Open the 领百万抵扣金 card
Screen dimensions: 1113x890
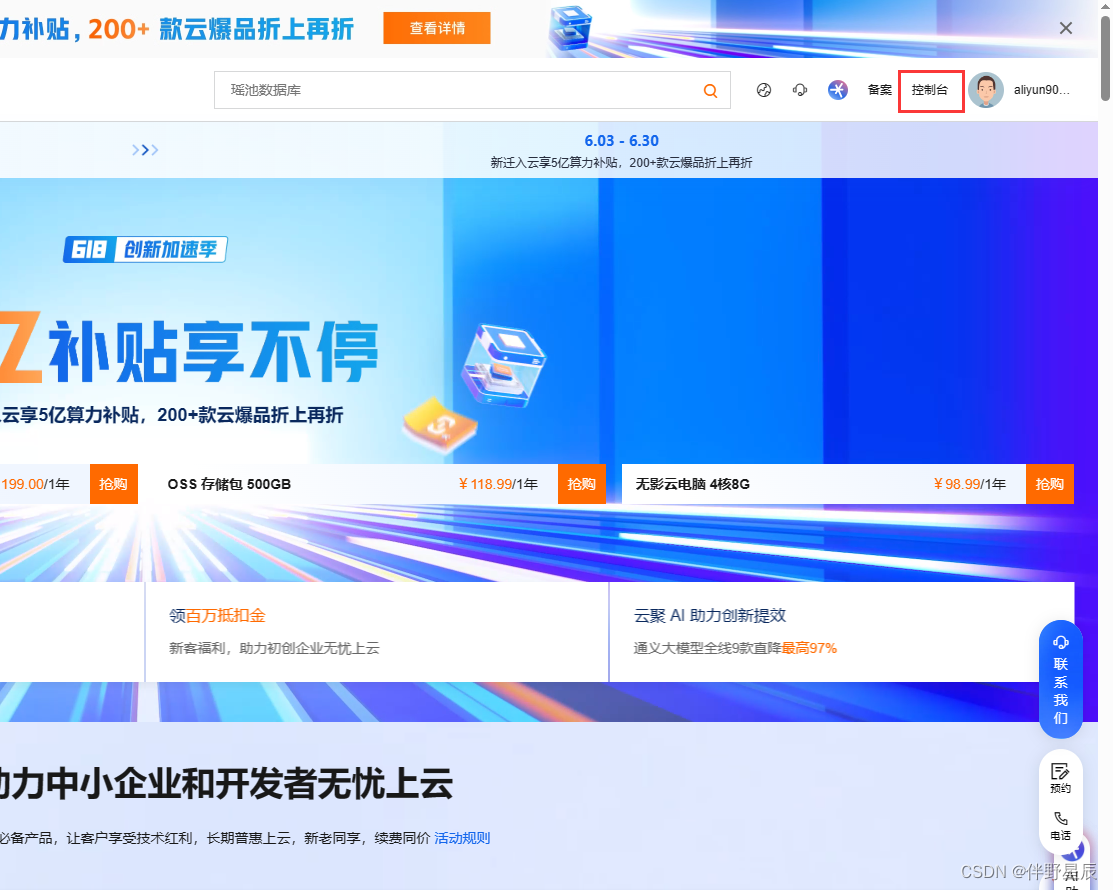click(377, 632)
